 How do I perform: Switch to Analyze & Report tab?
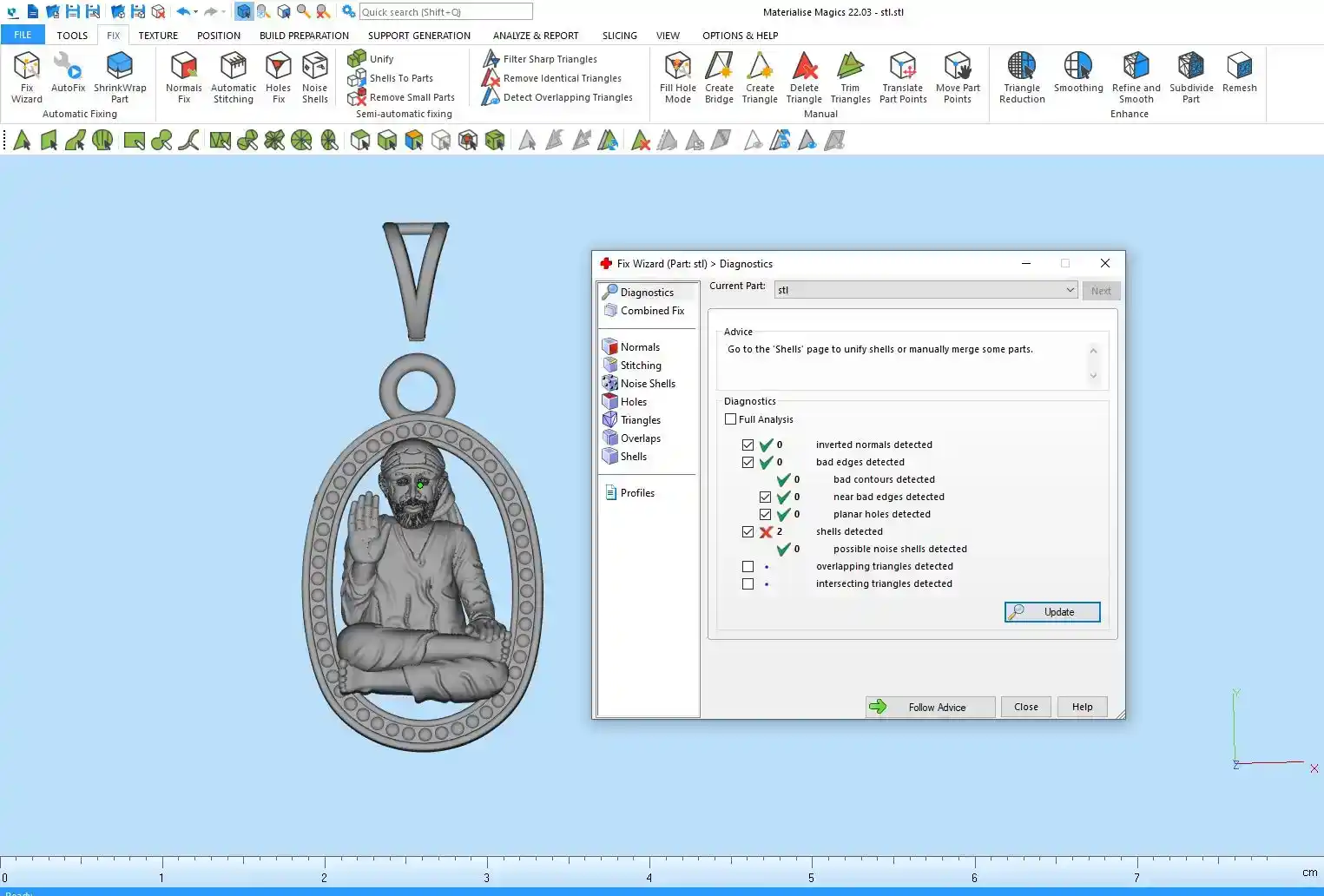(x=535, y=36)
